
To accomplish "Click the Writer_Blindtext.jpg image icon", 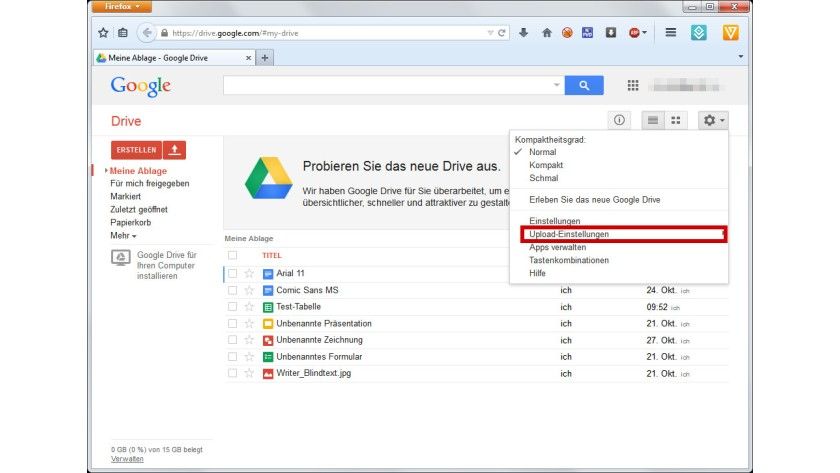I will [x=268, y=373].
